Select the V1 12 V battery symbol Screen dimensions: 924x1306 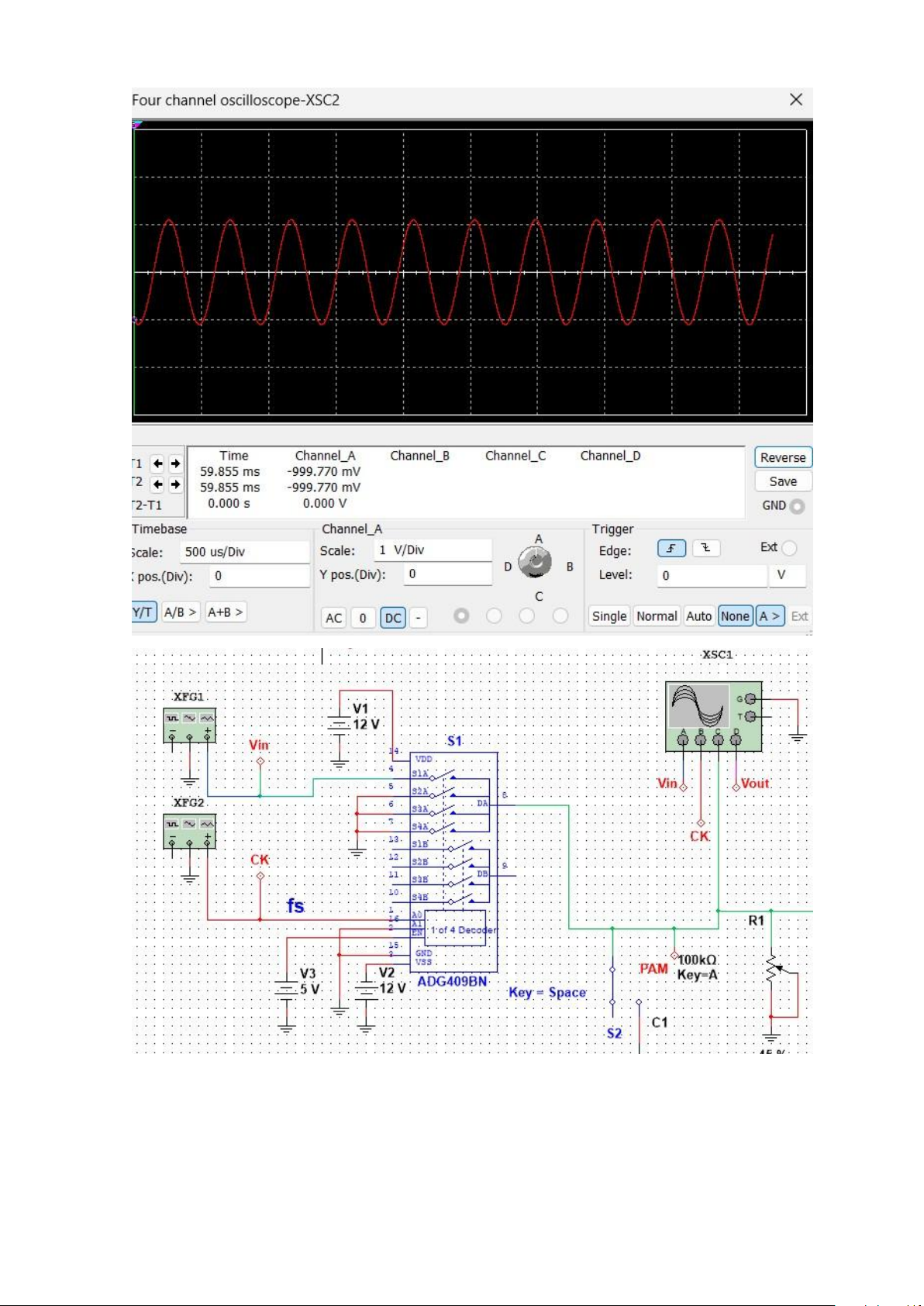click(x=339, y=725)
